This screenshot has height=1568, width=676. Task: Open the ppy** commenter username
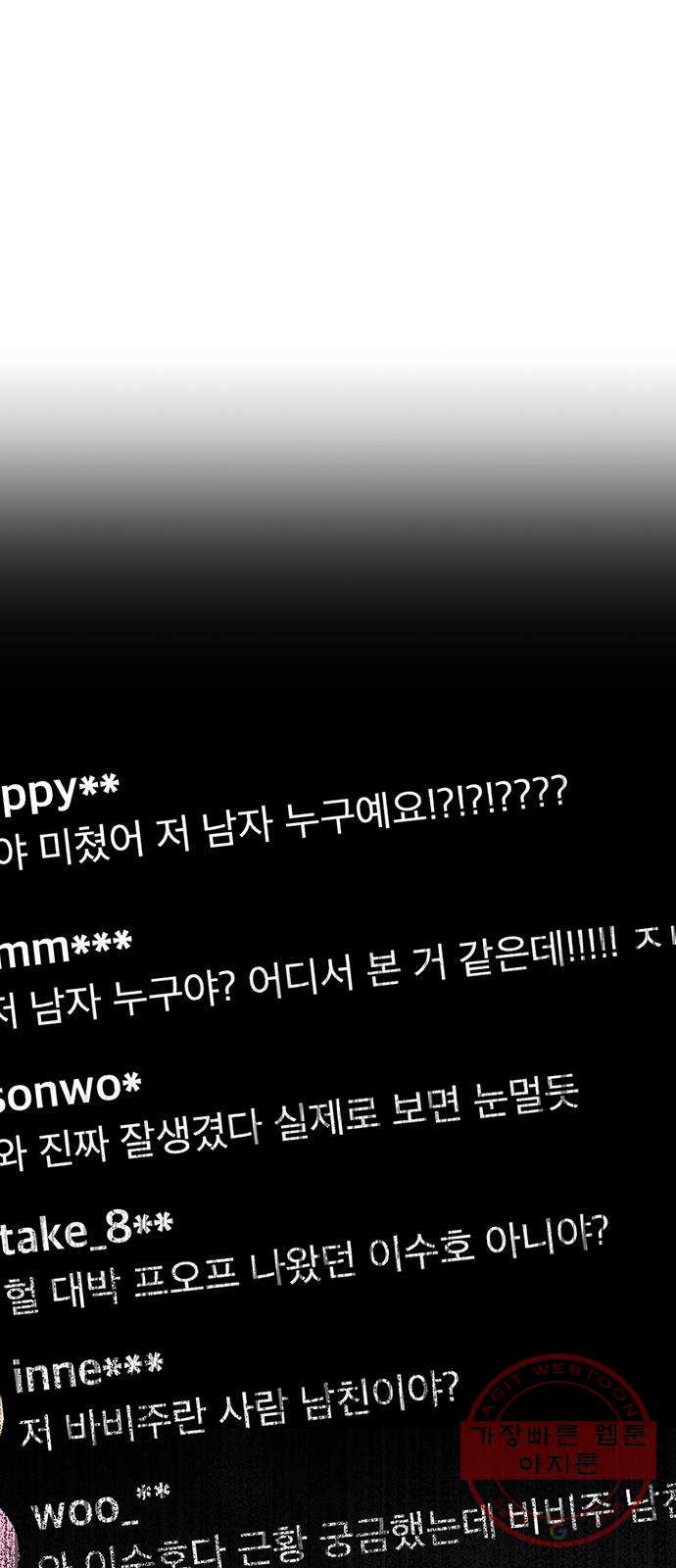click(59, 791)
